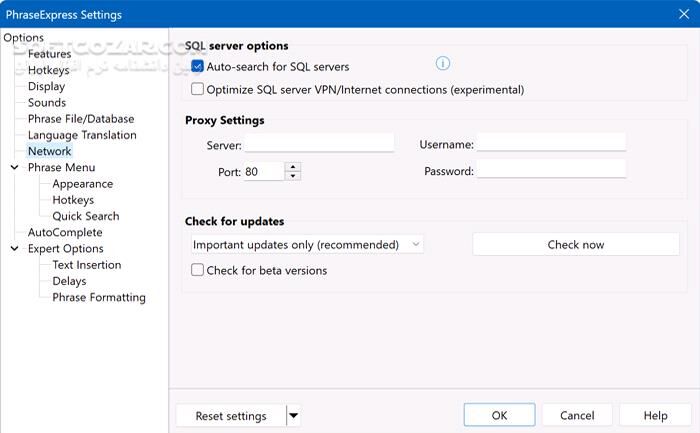The image size is (700, 433).
Task: Collapse the Expert Options tree node
Action: 14,249
